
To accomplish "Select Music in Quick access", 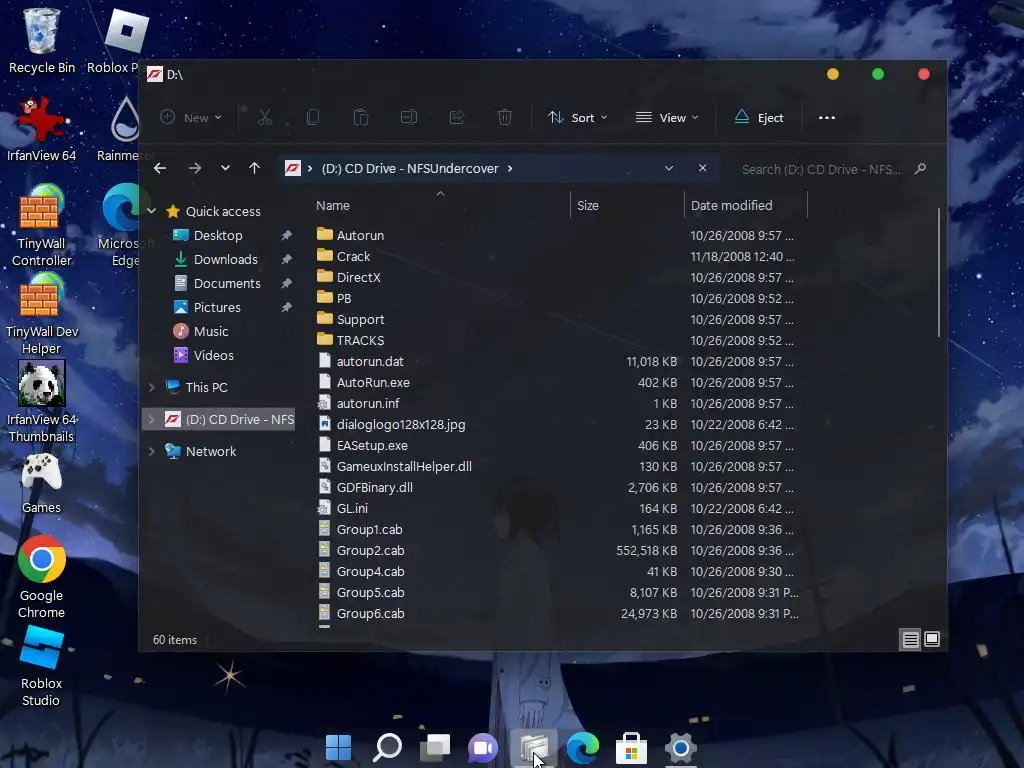I will click(211, 331).
